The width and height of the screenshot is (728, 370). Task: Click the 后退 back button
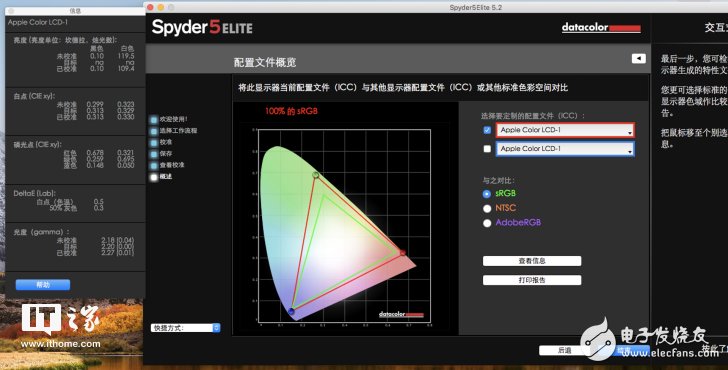565,351
